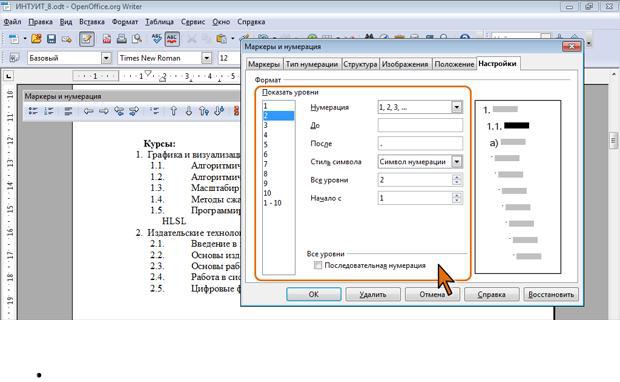Click the Отмена button
Screen dimensions: 620x382
coord(432,294)
